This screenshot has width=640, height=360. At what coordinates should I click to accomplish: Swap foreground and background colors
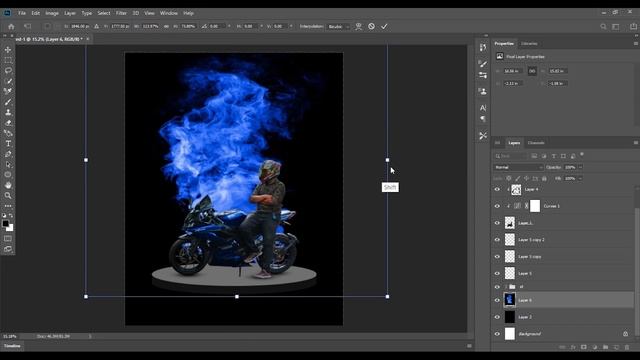pyautogui.click(x=11, y=215)
